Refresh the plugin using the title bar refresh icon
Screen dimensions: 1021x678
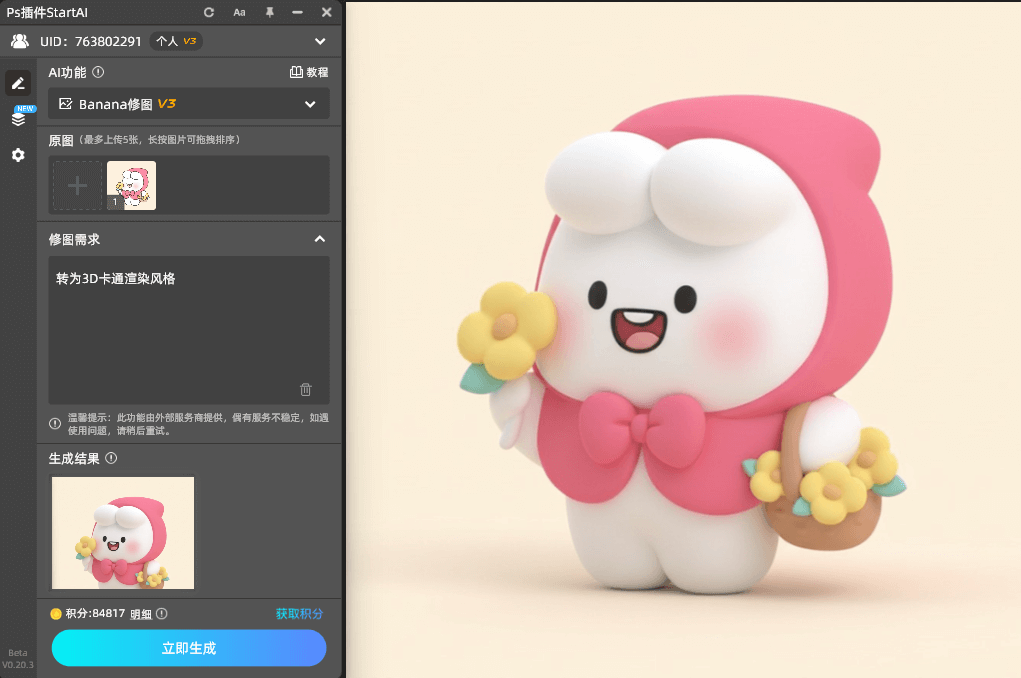coord(208,13)
